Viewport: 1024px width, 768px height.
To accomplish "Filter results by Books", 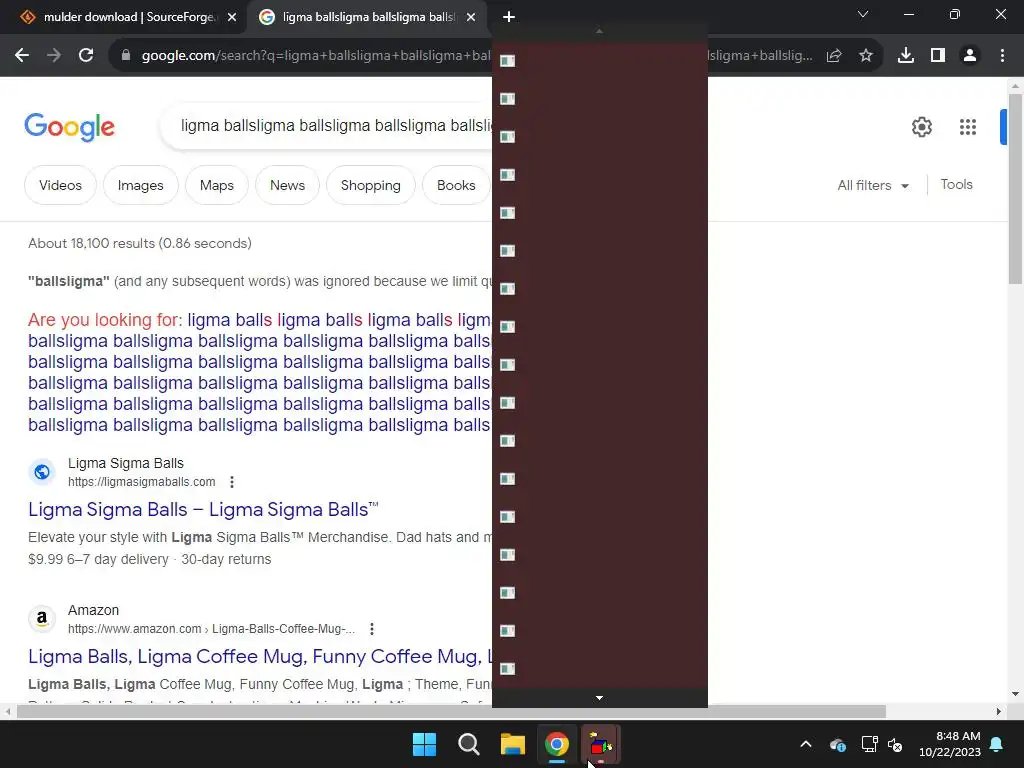I will click(456, 185).
